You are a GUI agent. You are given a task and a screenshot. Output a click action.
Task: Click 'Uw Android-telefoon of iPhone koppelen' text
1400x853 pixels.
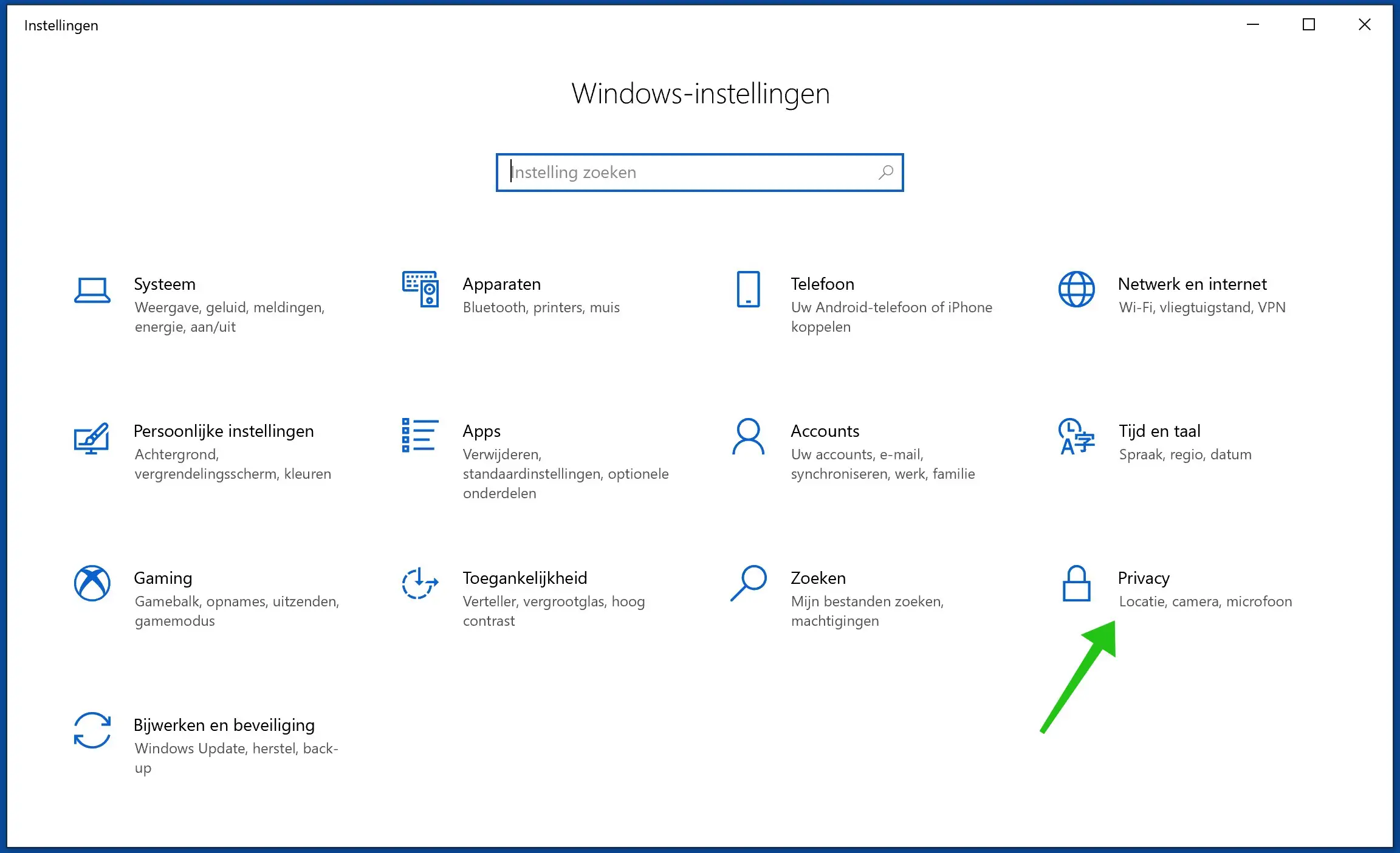(891, 317)
